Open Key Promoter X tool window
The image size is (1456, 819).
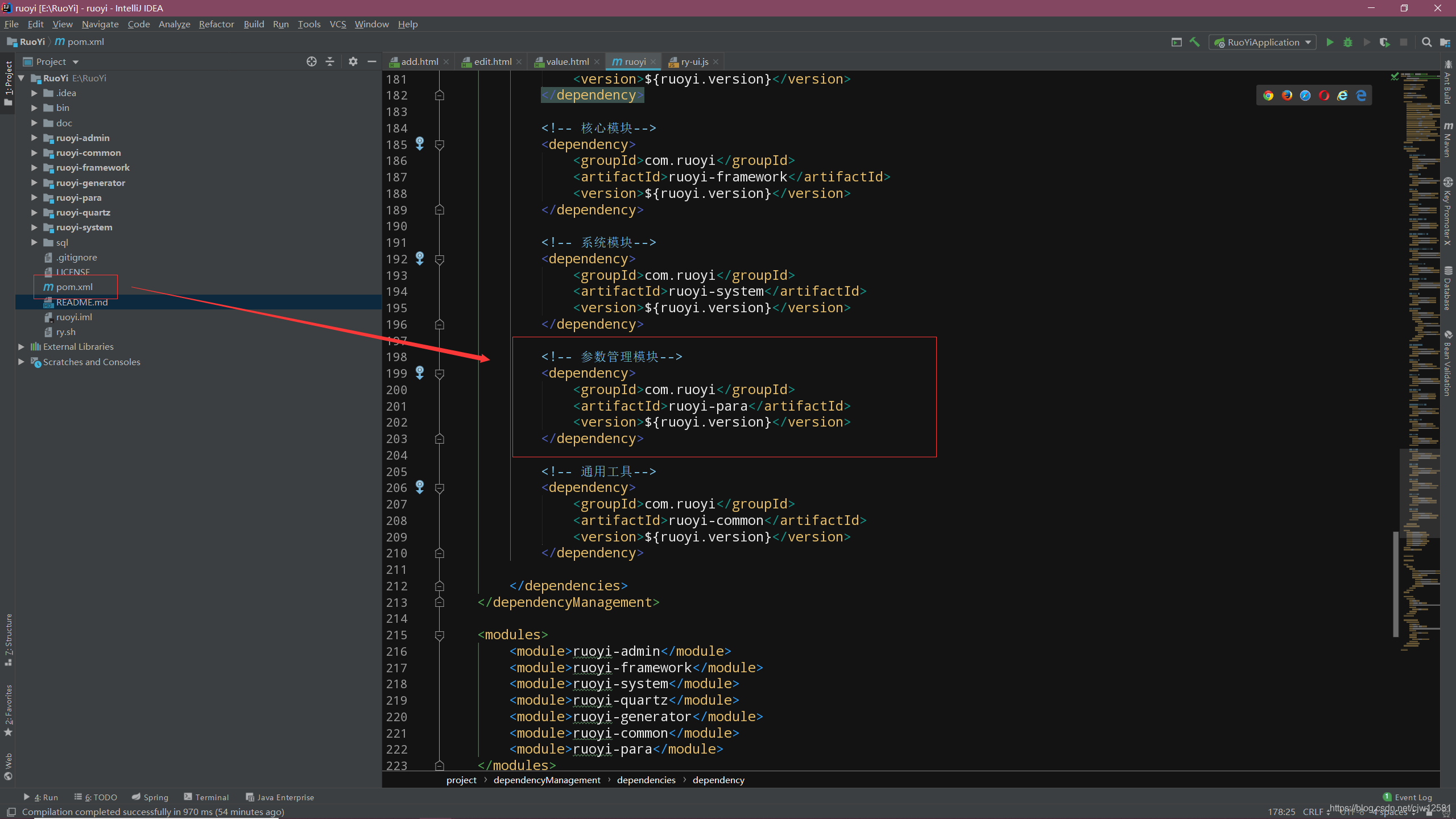(x=1448, y=212)
